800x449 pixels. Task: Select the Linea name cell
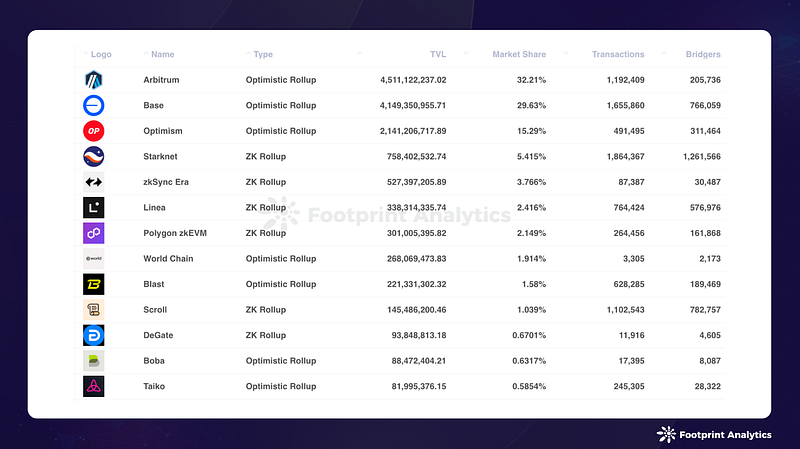click(154, 208)
